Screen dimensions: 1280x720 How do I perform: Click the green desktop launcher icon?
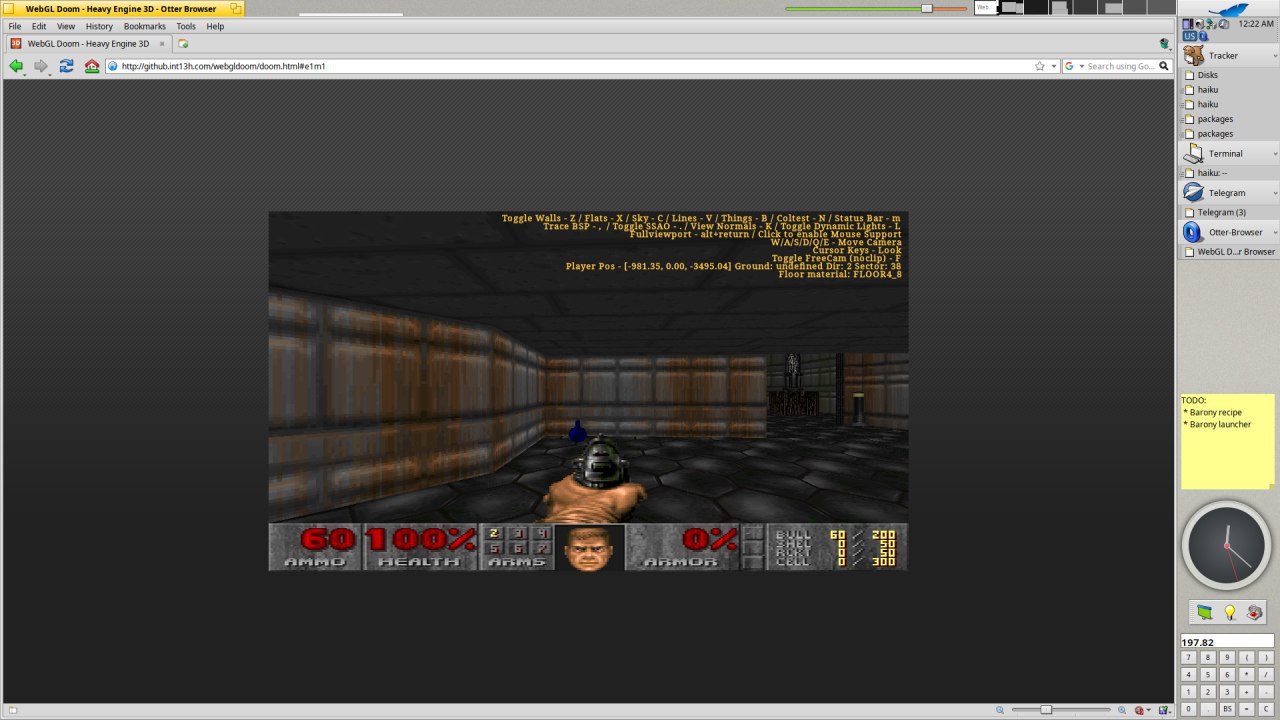[1204, 612]
